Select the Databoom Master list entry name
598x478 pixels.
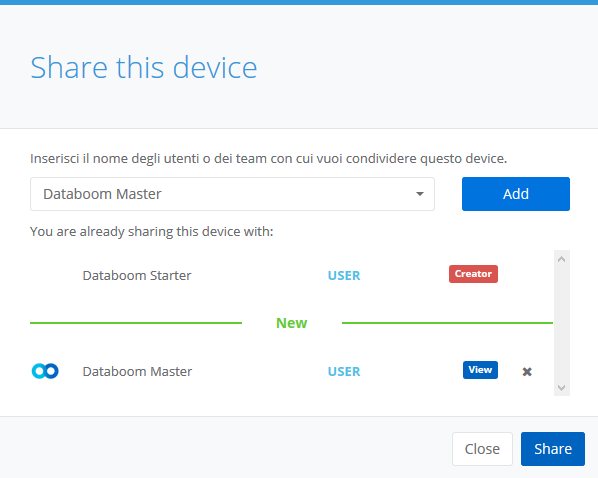pyautogui.click(x=137, y=372)
